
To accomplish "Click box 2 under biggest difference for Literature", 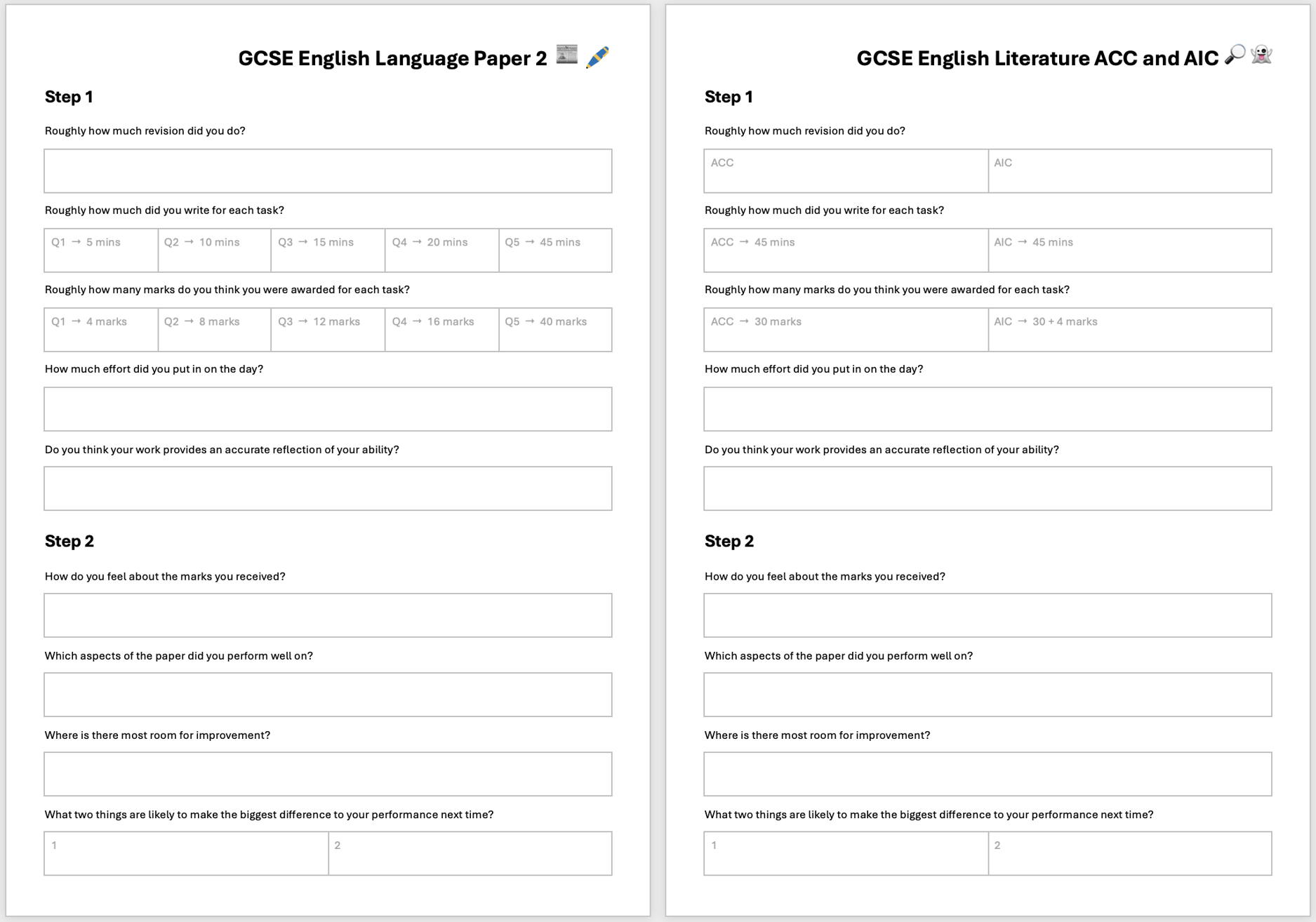I will point(1130,853).
